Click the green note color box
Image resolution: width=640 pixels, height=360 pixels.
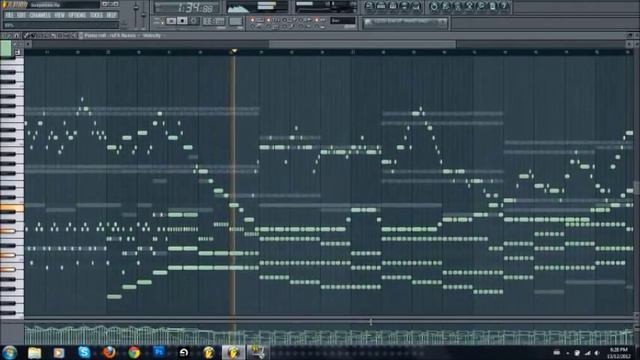point(6,48)
